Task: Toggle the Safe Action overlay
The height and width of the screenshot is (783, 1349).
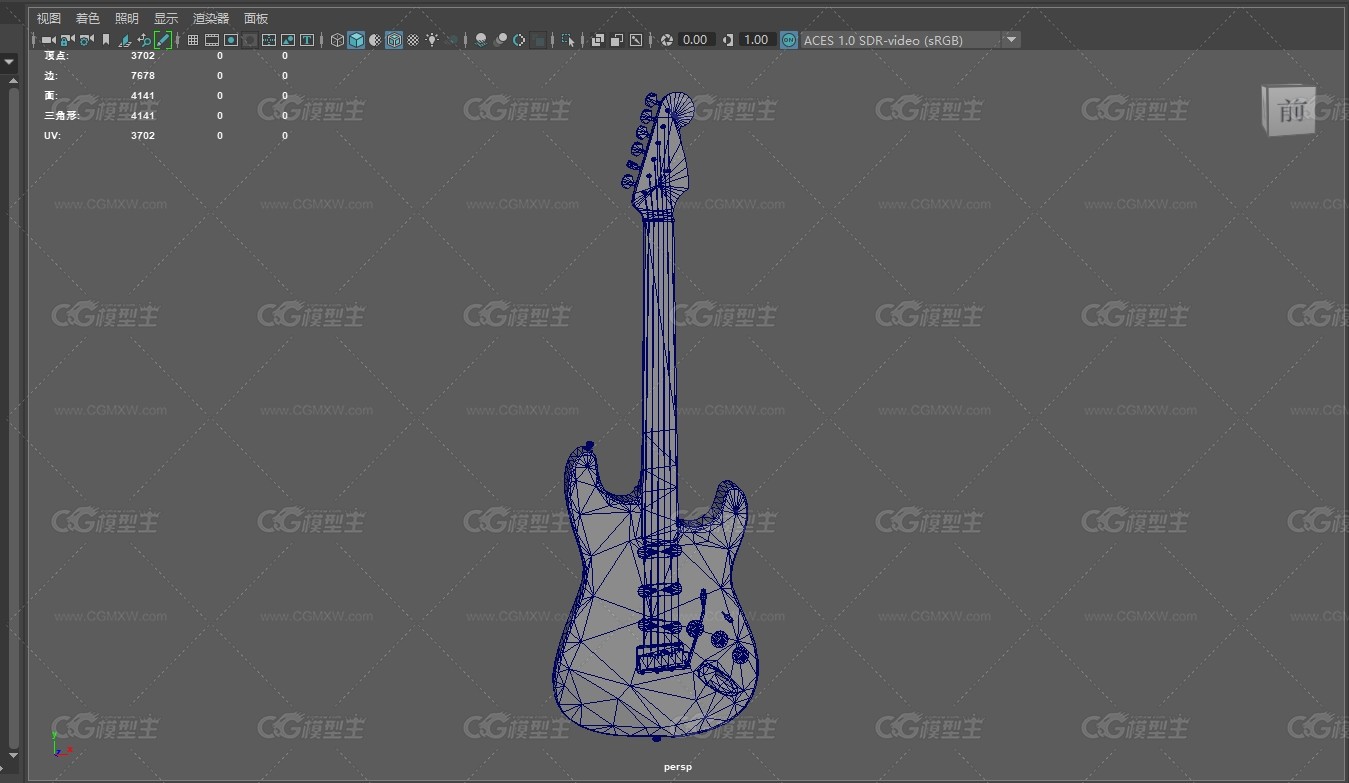Action: coord(288,40)
